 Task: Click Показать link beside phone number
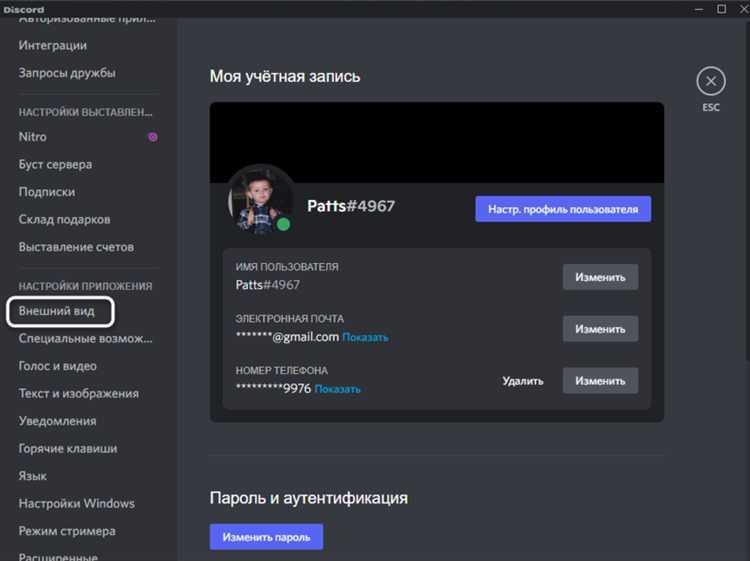[x=338, y=389]
